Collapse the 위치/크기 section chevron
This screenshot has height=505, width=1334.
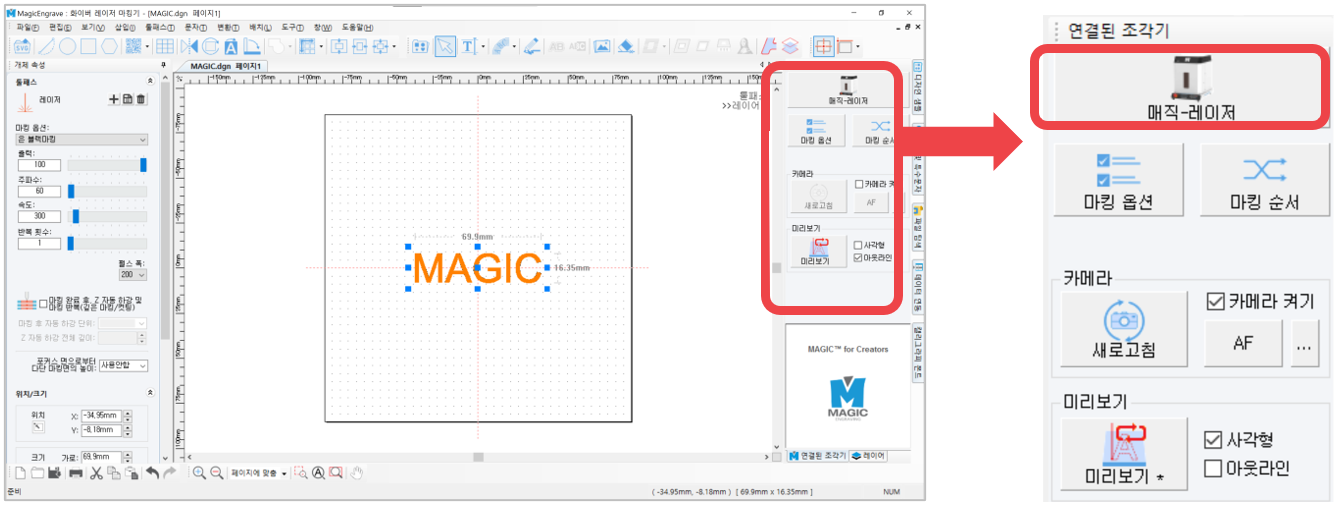(150, 394)
